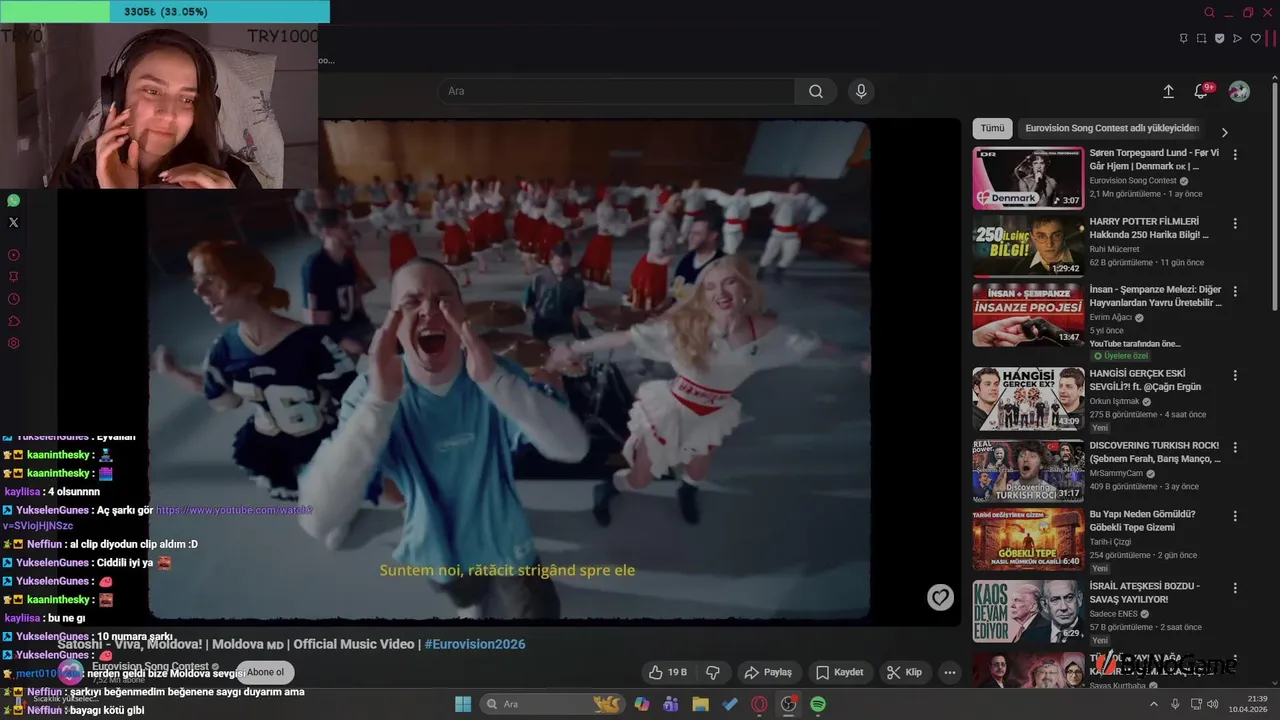This screenshot has width=1280, height=720.
Task: Open Spotify from the taskbar
Action: coord(818,704)
